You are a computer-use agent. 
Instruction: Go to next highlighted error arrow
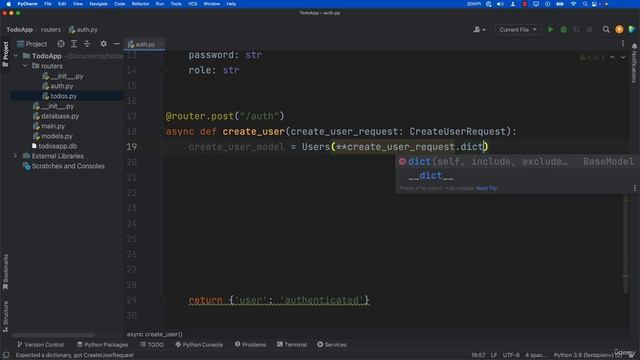[x=623, y=58]
